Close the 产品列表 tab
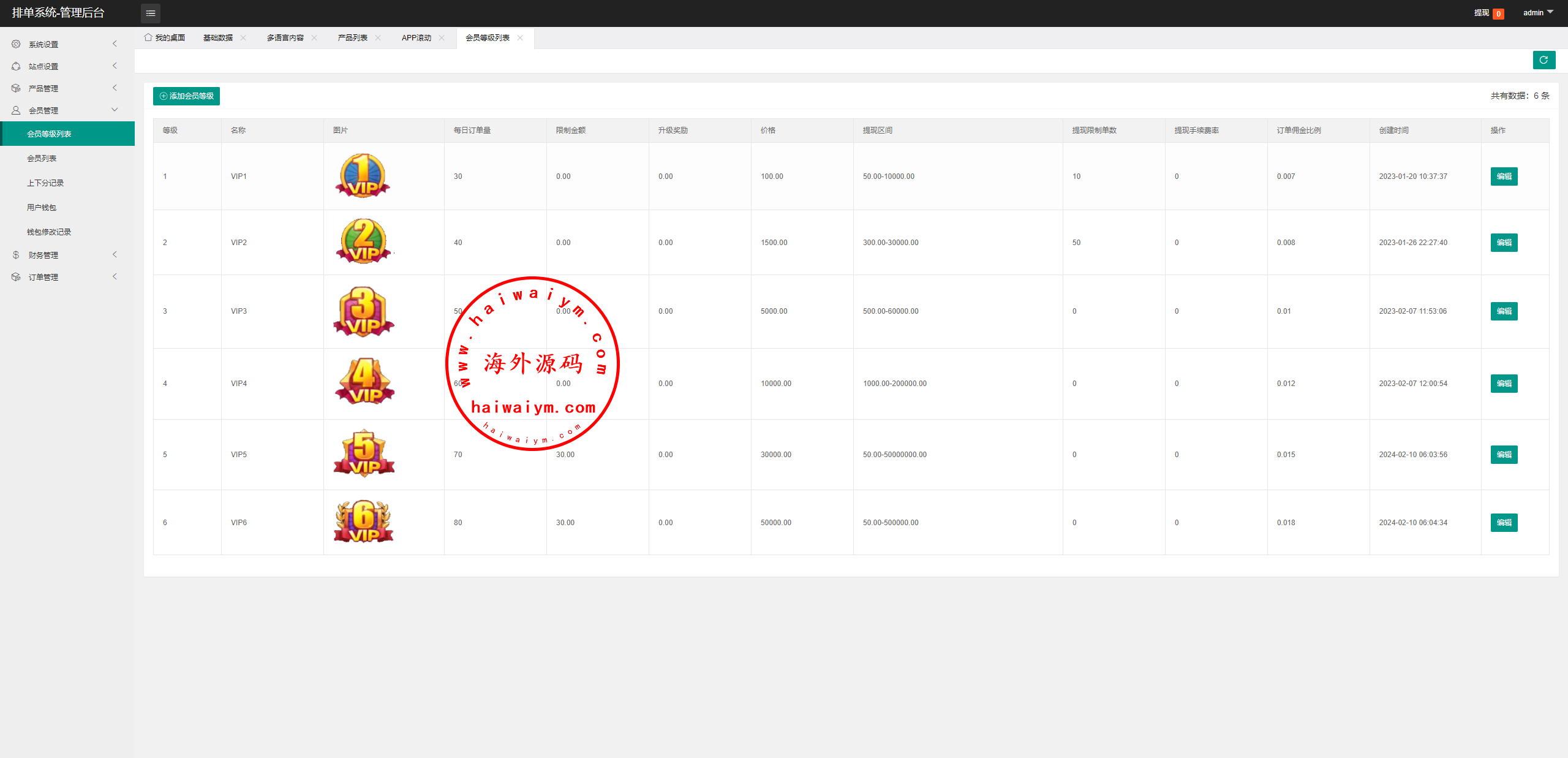 pos(378,38)
